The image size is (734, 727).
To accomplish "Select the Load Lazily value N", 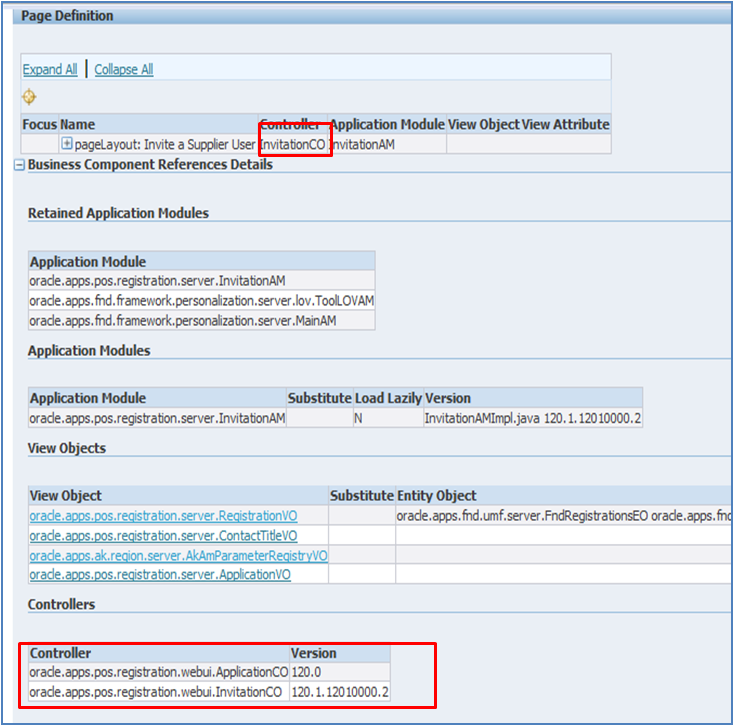I will [388, 418].
